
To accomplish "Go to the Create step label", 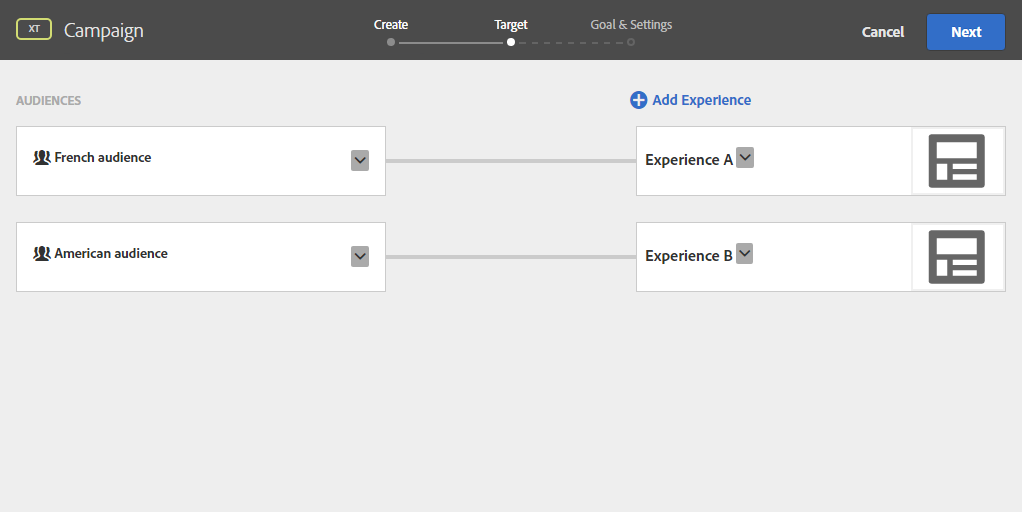I will pyautogui.click(x=391, y=25).
